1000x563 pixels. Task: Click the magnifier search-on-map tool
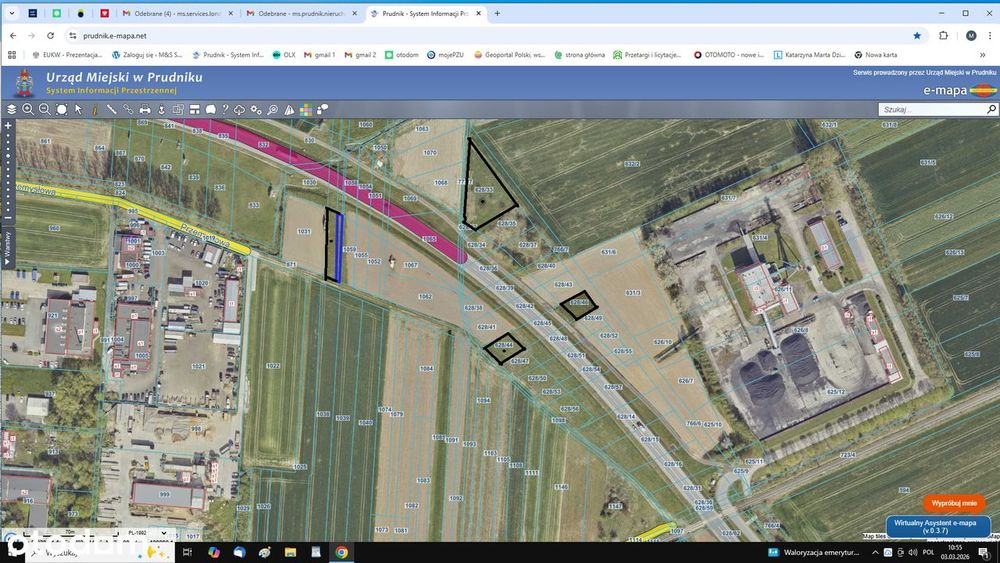273,110
